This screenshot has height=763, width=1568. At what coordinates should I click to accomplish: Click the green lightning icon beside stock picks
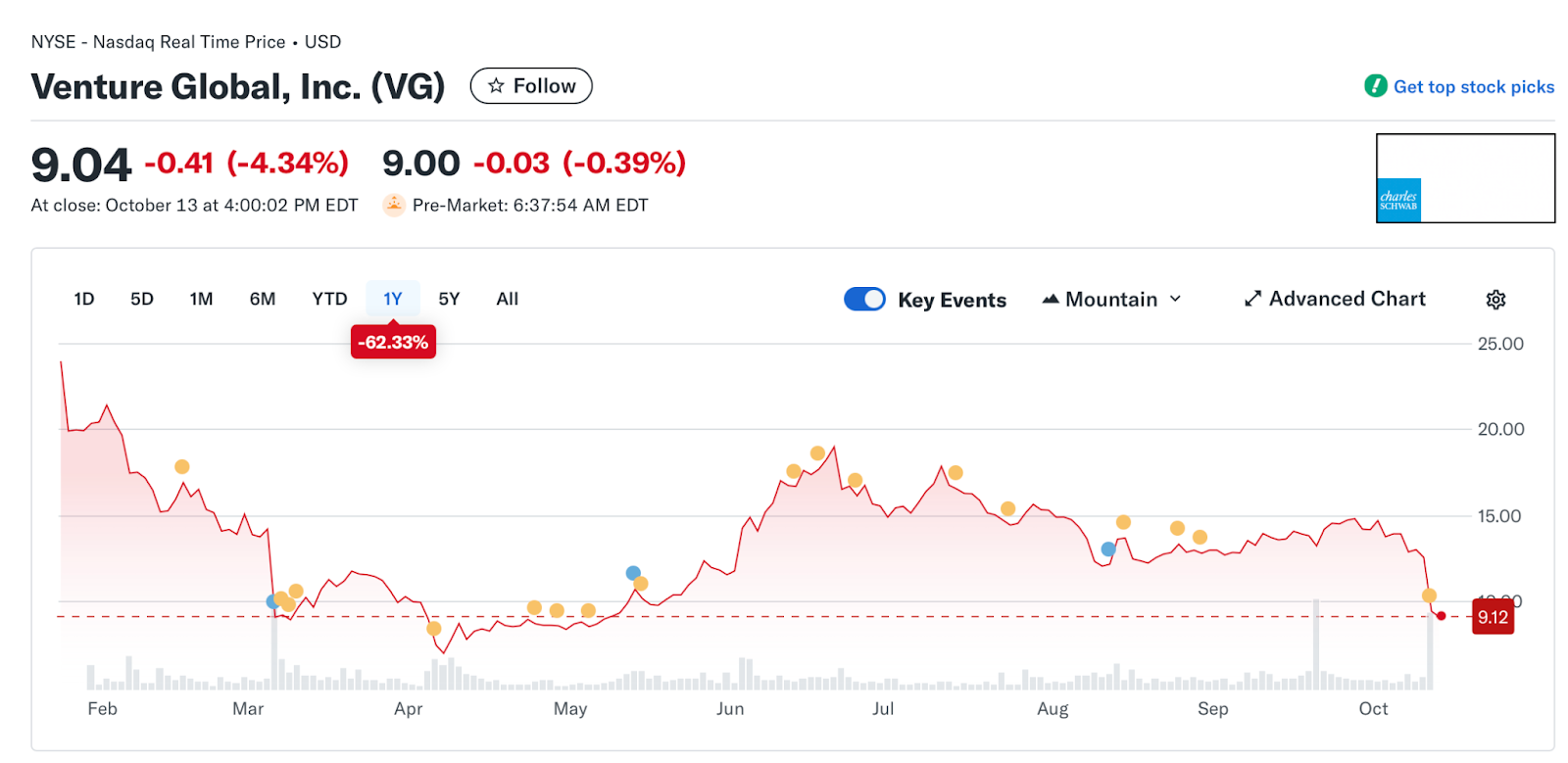click(1376, 86)
